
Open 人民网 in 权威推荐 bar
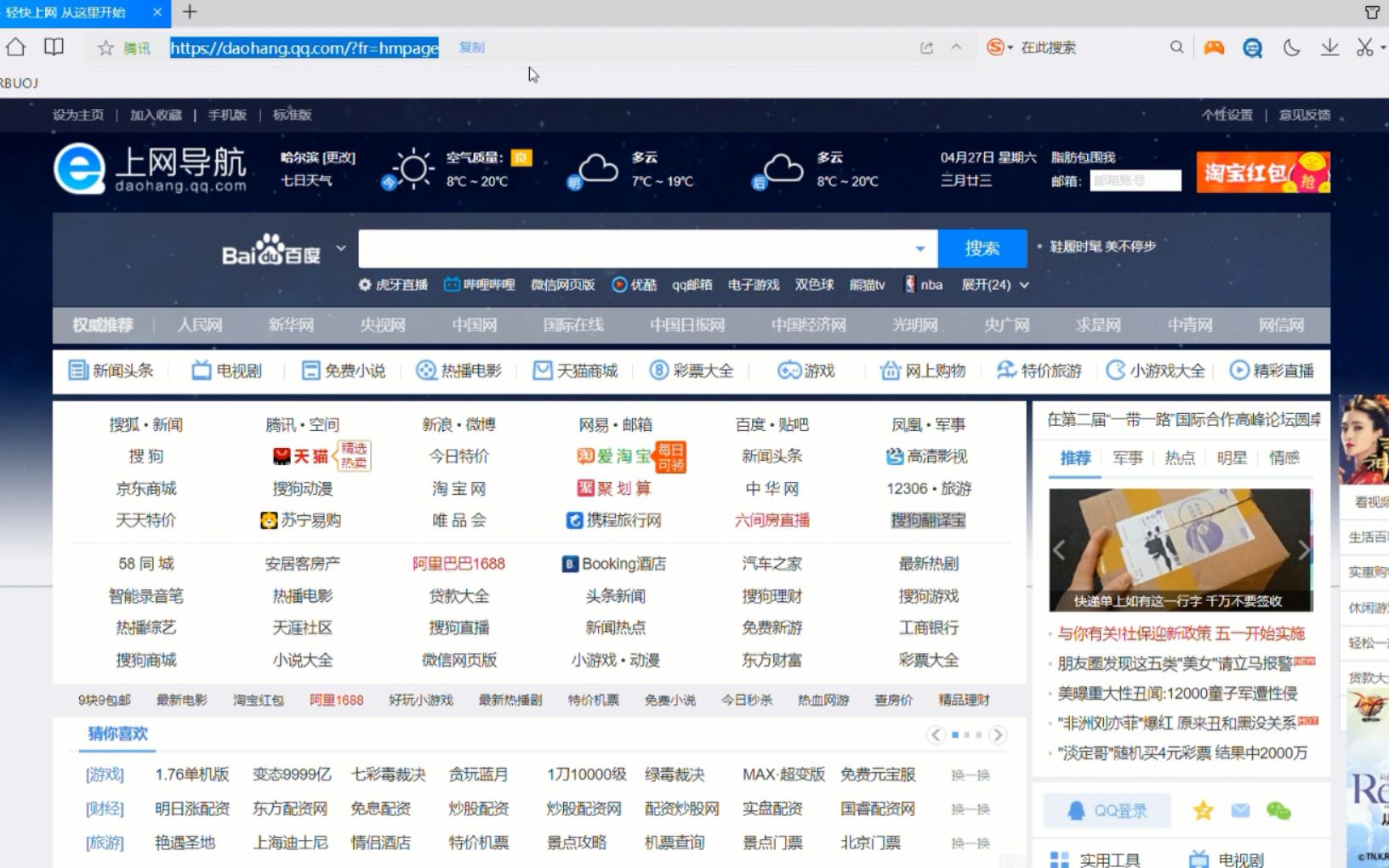[200, 325]
